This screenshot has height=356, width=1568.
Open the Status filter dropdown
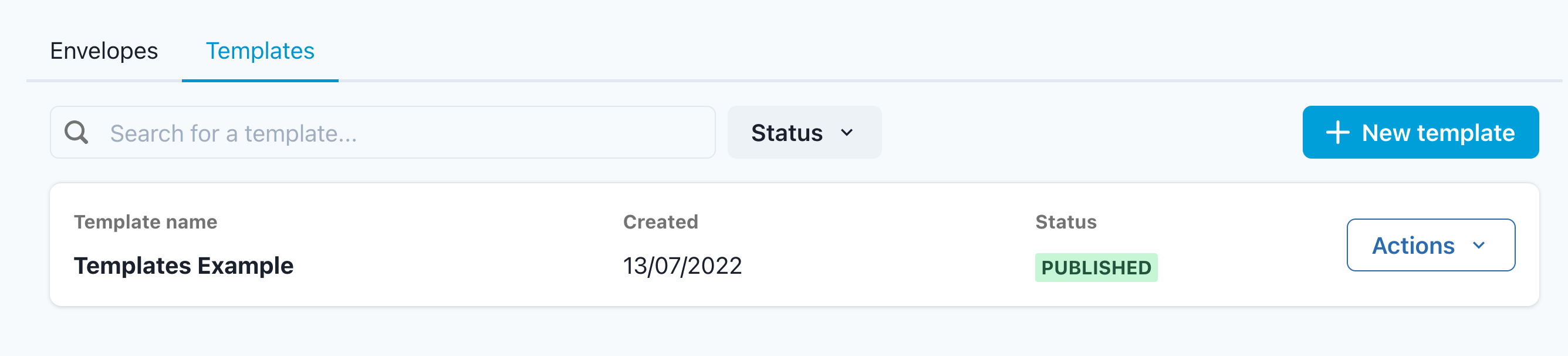tap(804, 132)
